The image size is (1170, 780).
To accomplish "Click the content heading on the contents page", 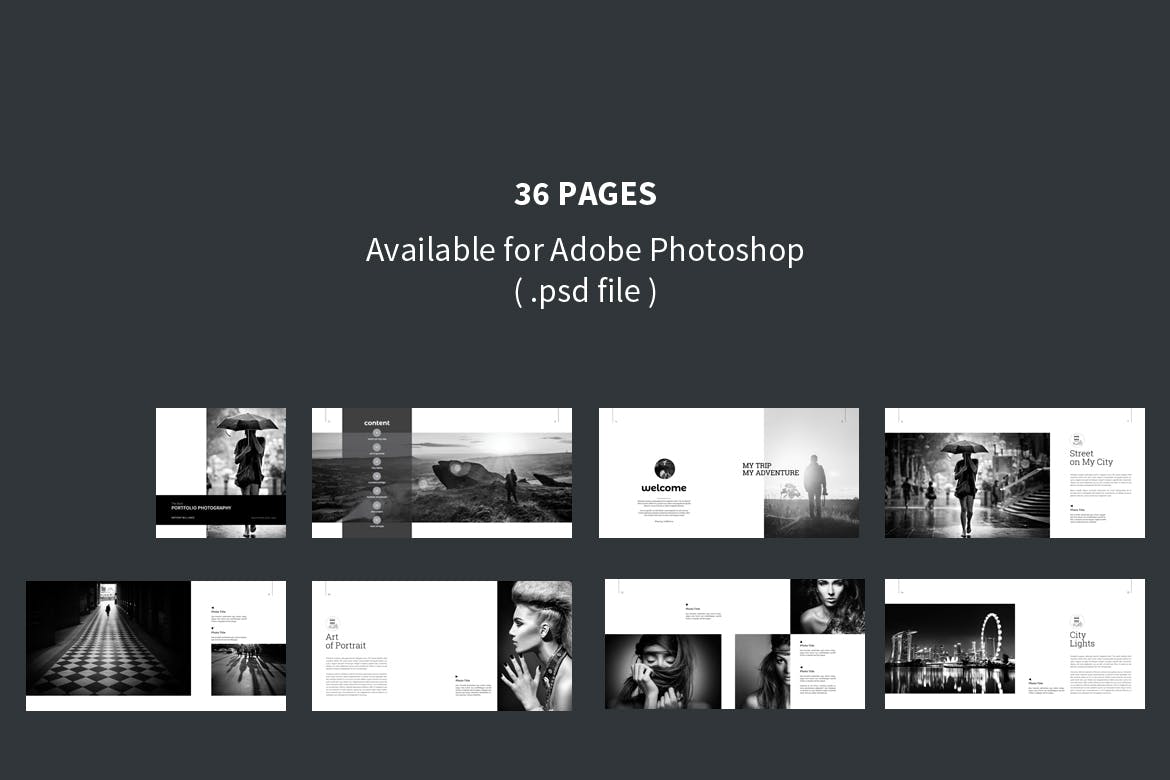I will [377, 422].
